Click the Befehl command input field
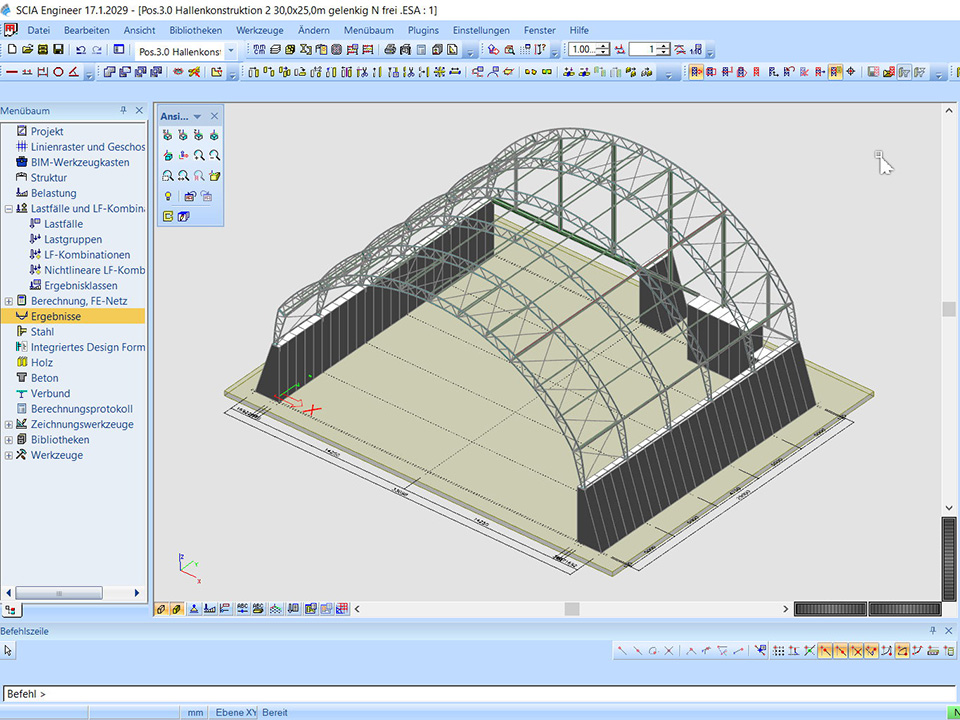This screenshot has width=960, height=720. click(480, 694)
